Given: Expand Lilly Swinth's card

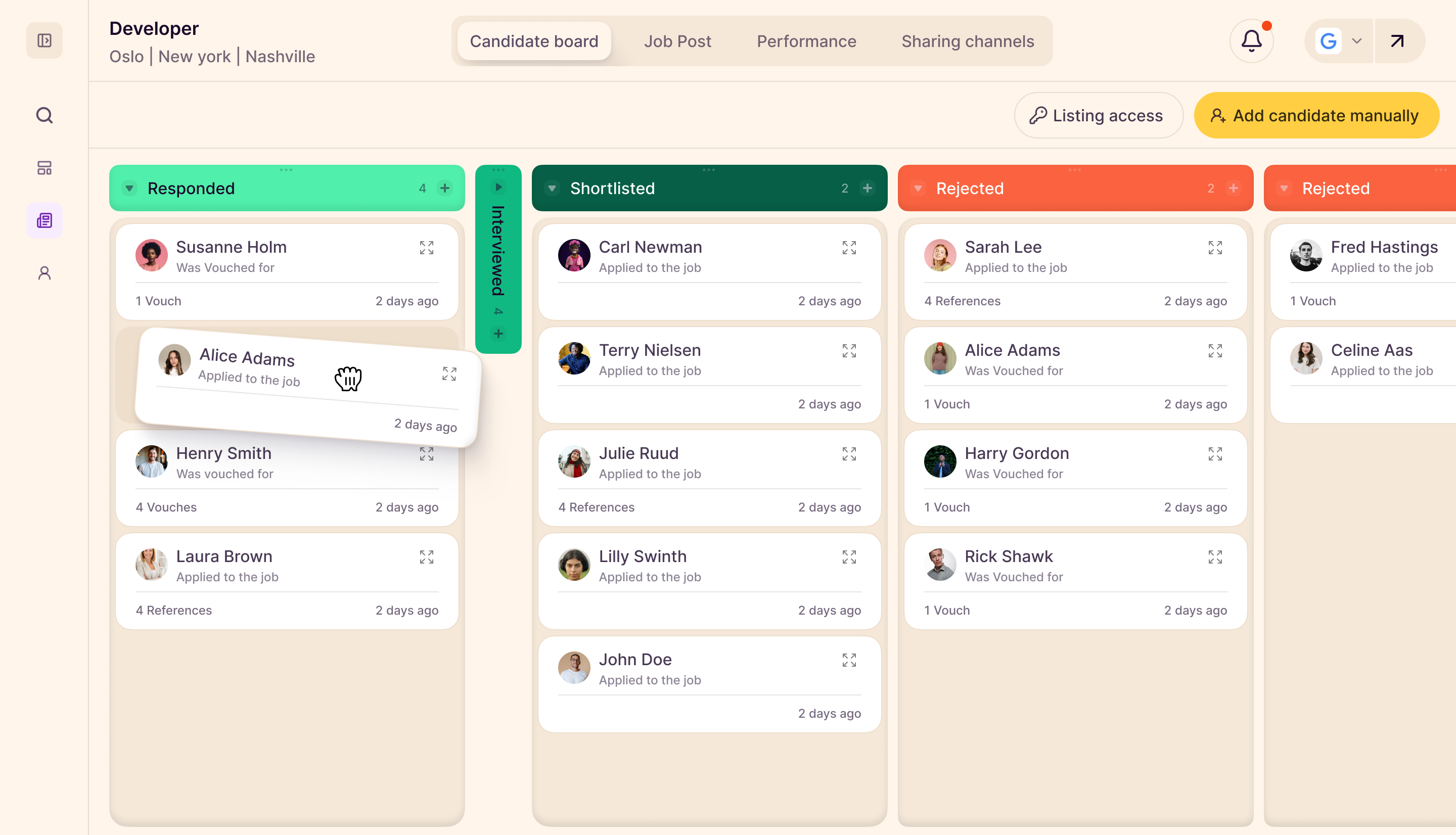Looking at the screenshot, I should 849,557.
